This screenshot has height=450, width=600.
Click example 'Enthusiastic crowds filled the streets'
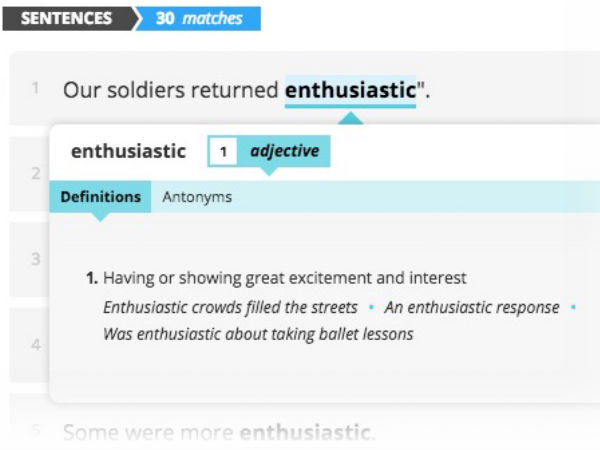coord(230,307)
